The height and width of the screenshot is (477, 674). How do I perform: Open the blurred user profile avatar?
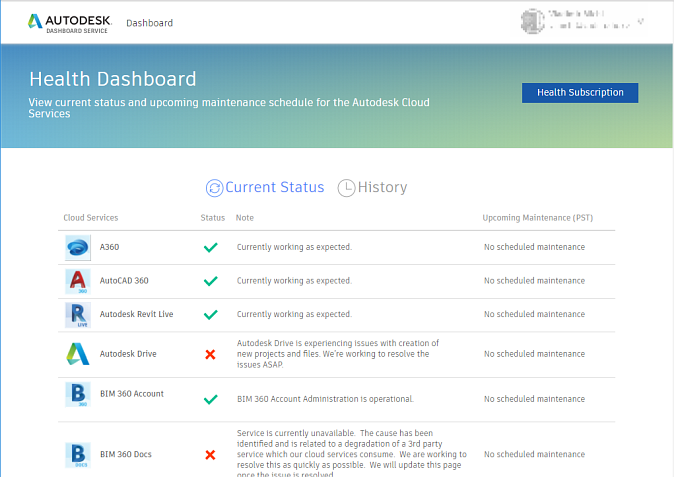click(533, 21)
